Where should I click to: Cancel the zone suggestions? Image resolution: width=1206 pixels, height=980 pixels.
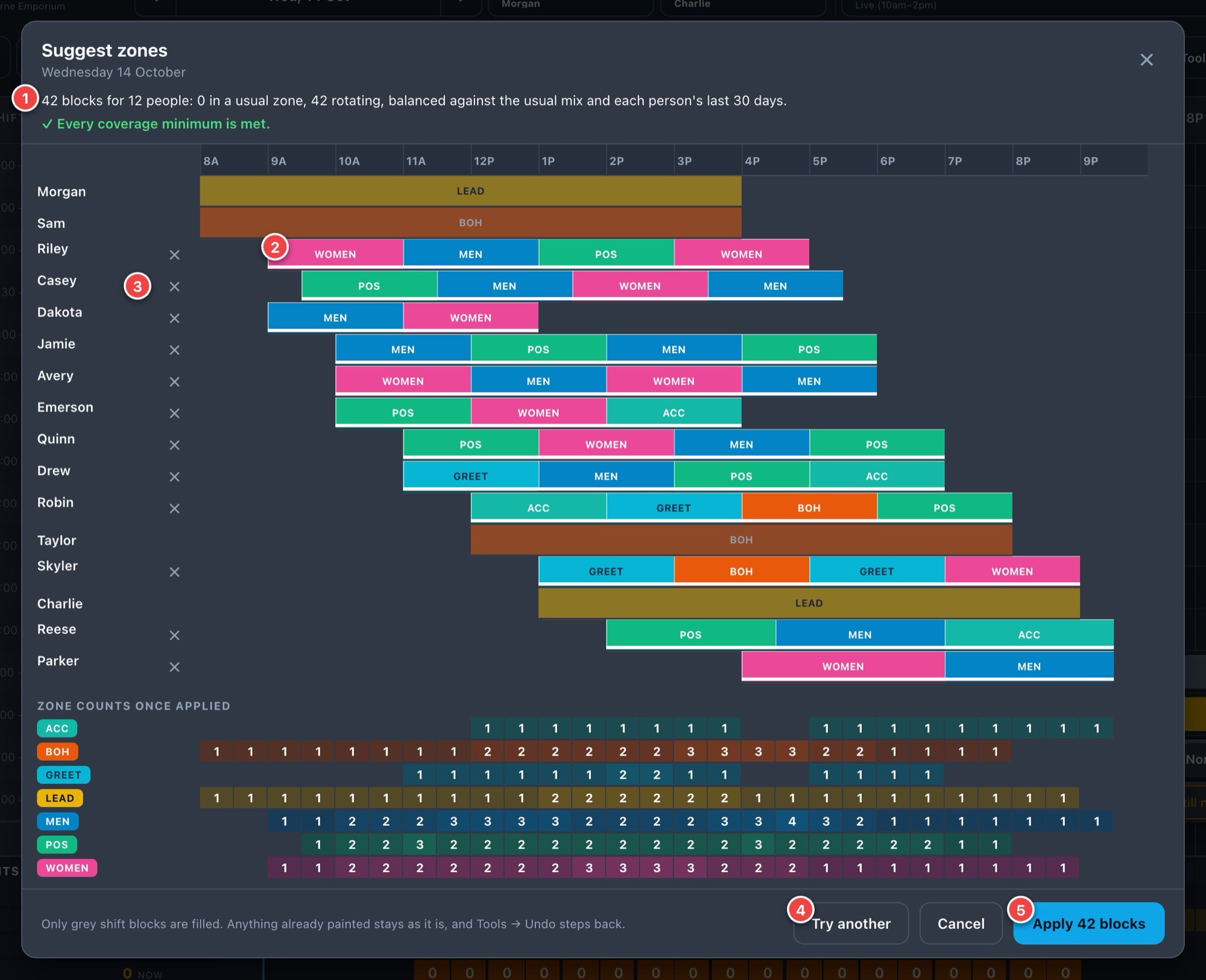(x=961, y=923)
